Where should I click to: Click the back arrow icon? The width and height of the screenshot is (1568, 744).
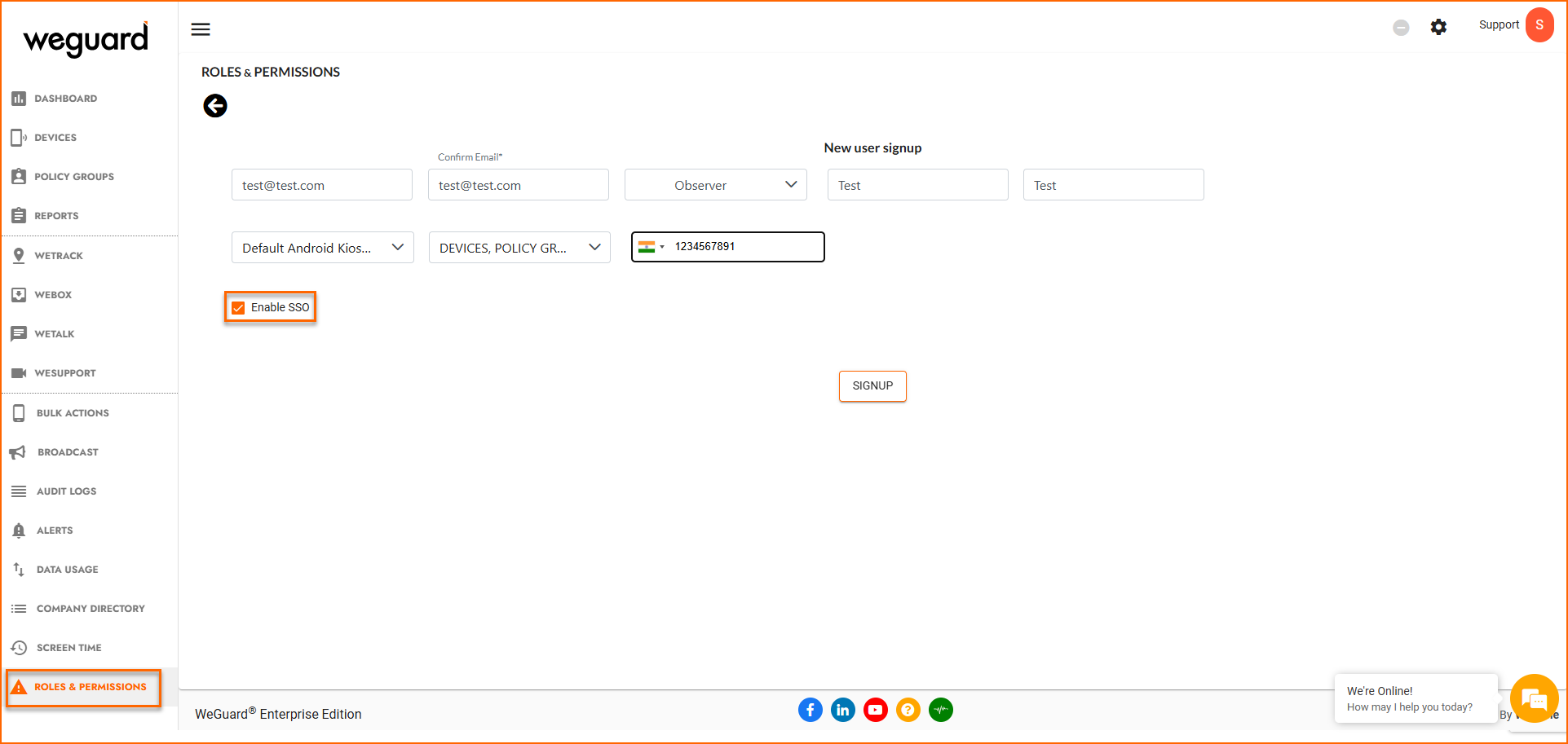point(215,106)
